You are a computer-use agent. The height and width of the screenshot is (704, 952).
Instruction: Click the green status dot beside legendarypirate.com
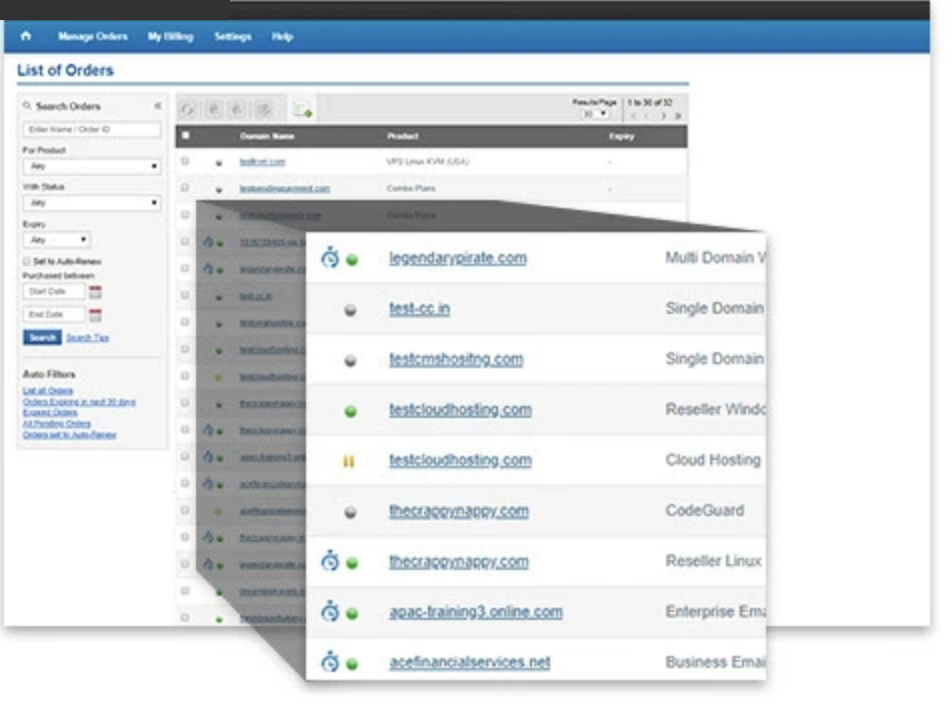352,260
